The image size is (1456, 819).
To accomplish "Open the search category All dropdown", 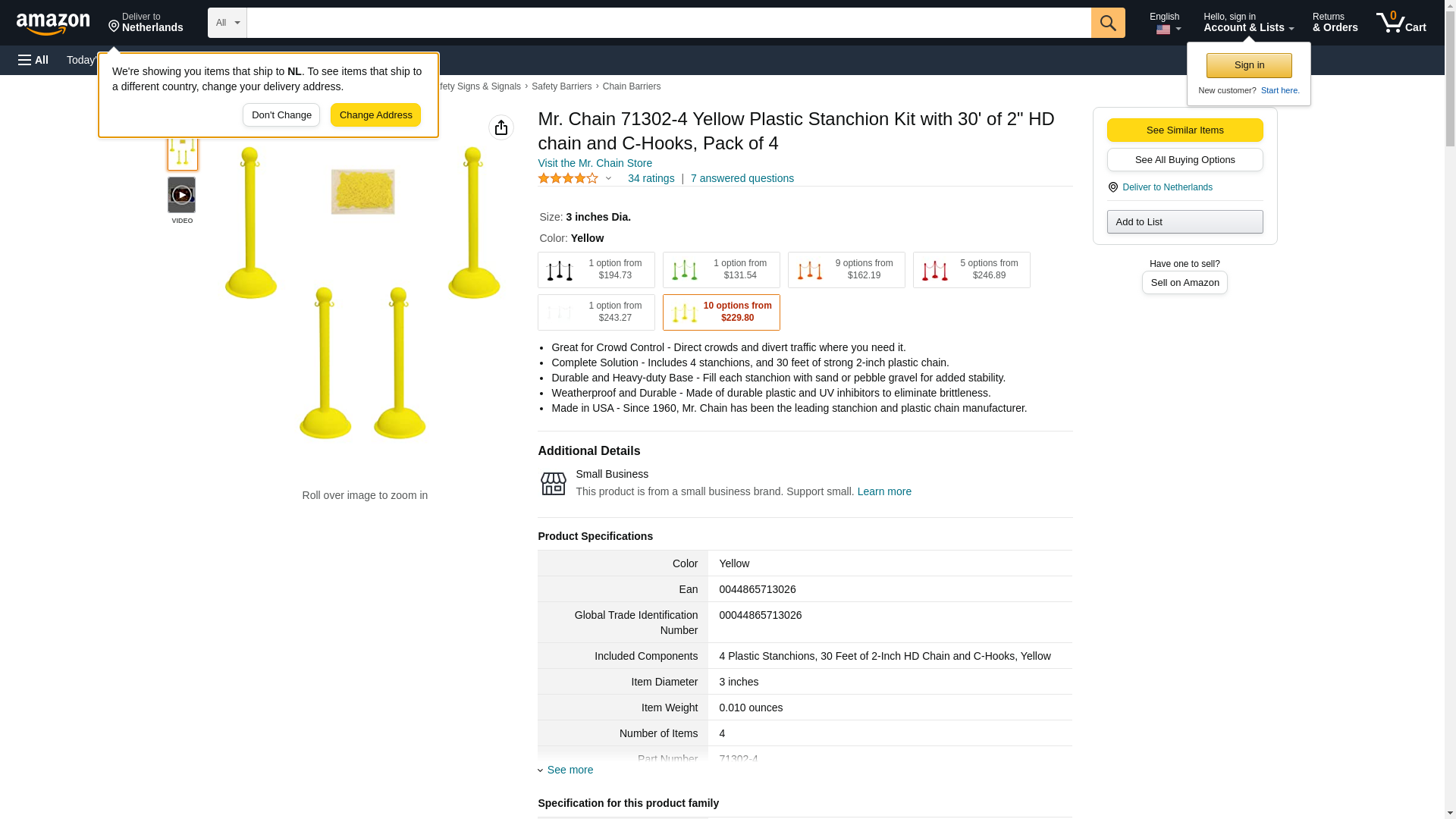I will click(227, 23).
